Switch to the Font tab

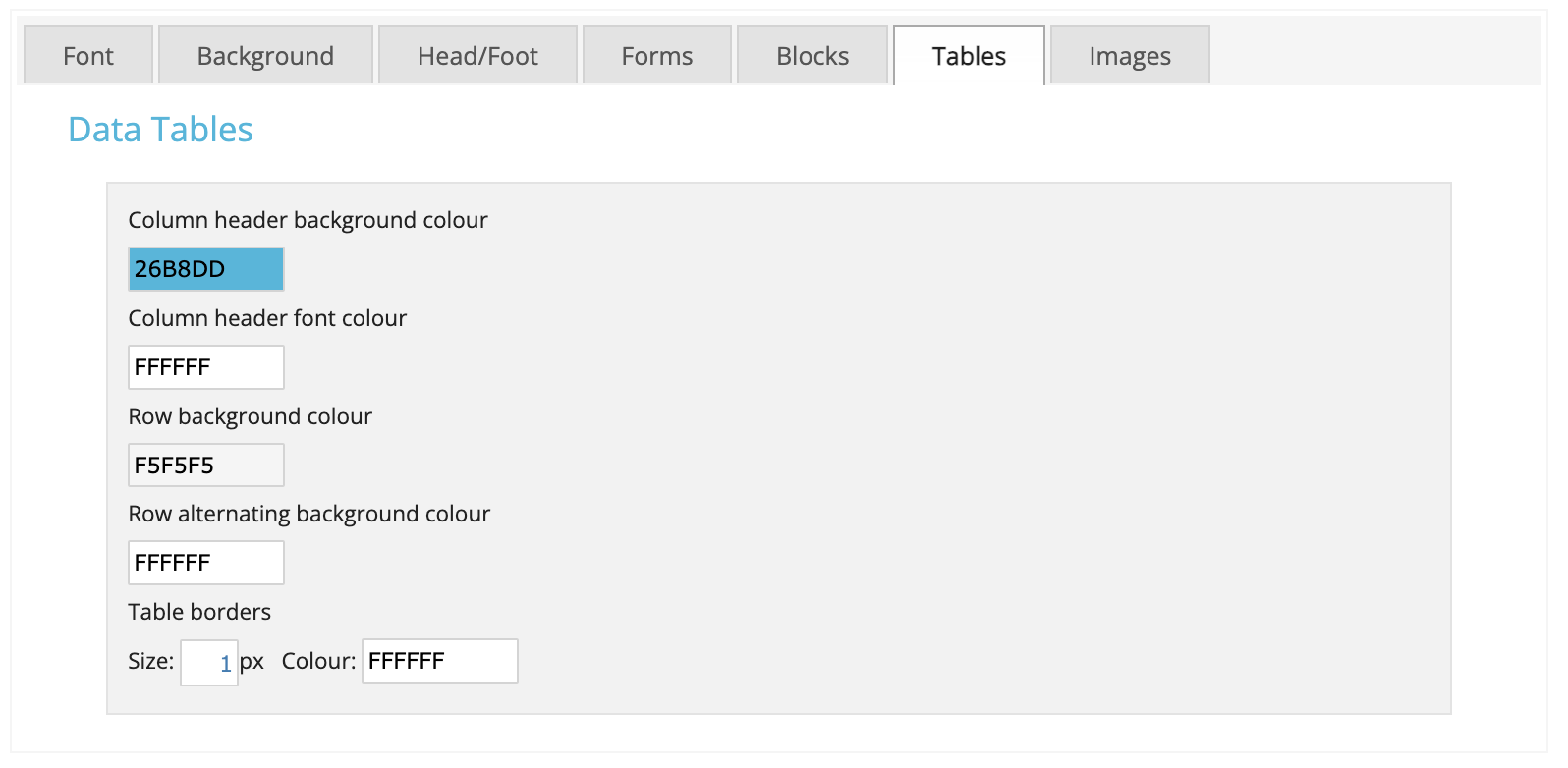pos(88,56)
